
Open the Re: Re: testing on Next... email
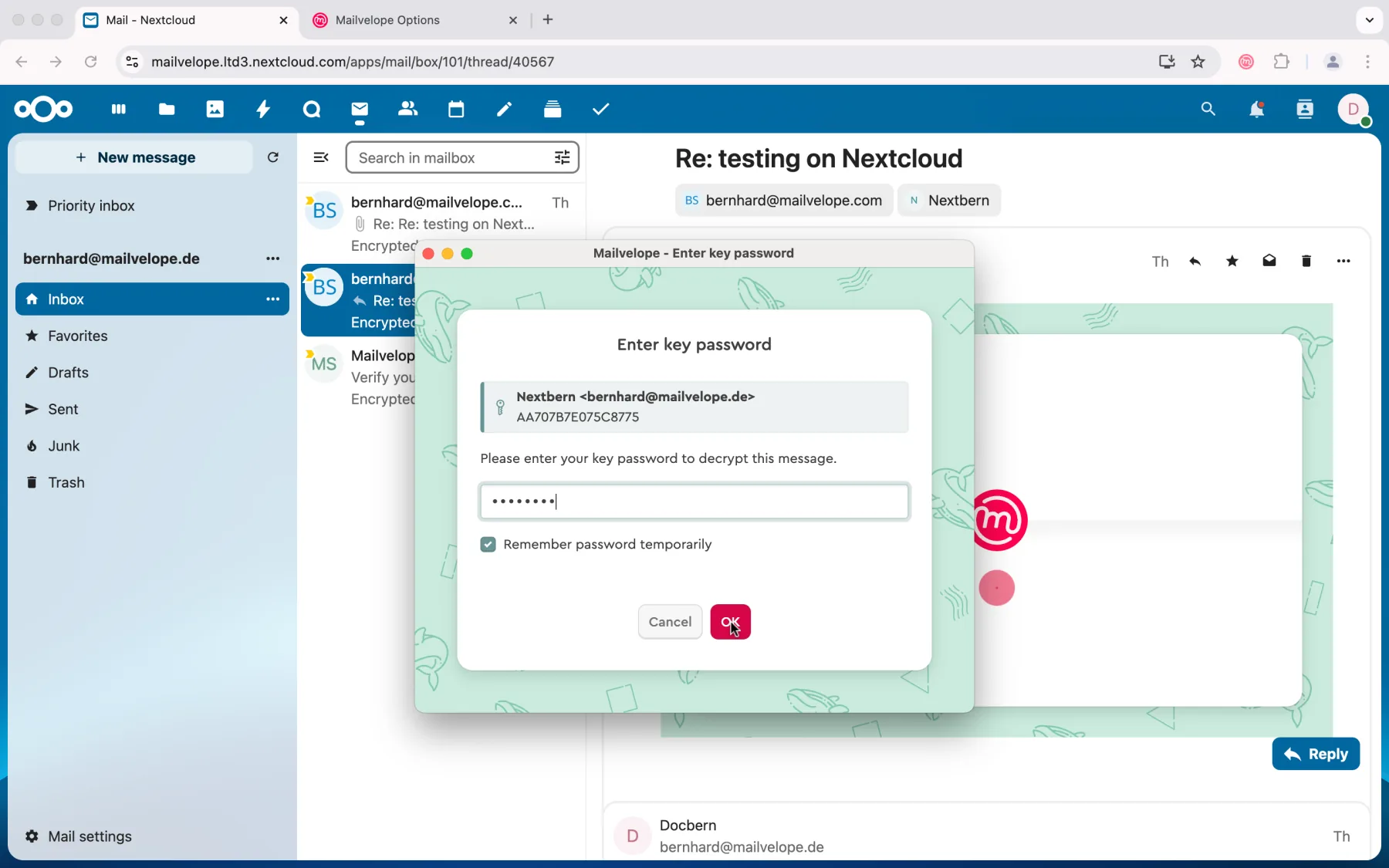tap(443, 223)
